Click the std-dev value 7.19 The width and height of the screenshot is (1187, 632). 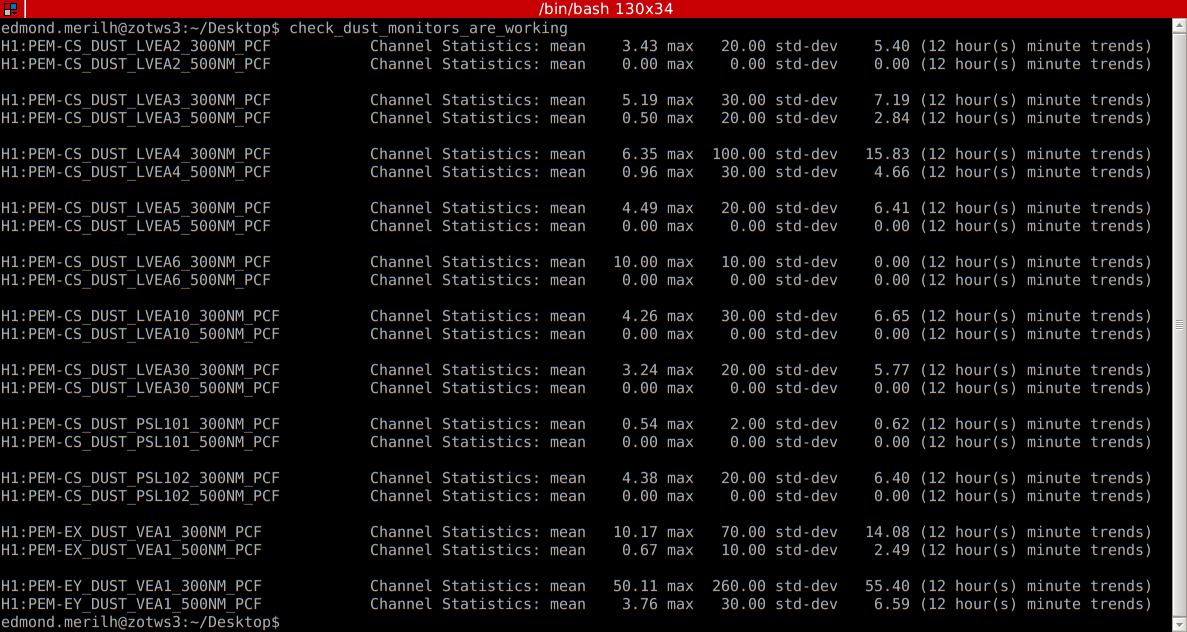(892, 100)
